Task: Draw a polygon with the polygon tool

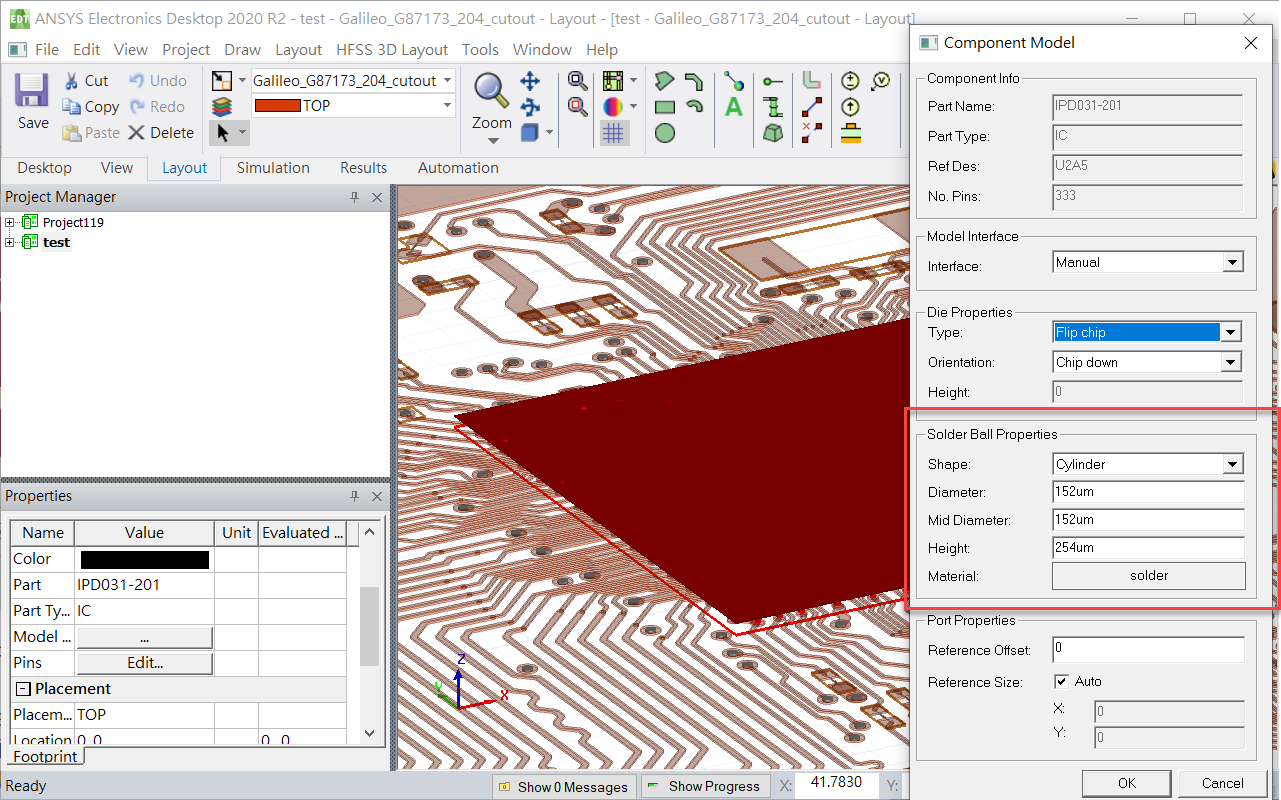Action: [x=664, y=81]
